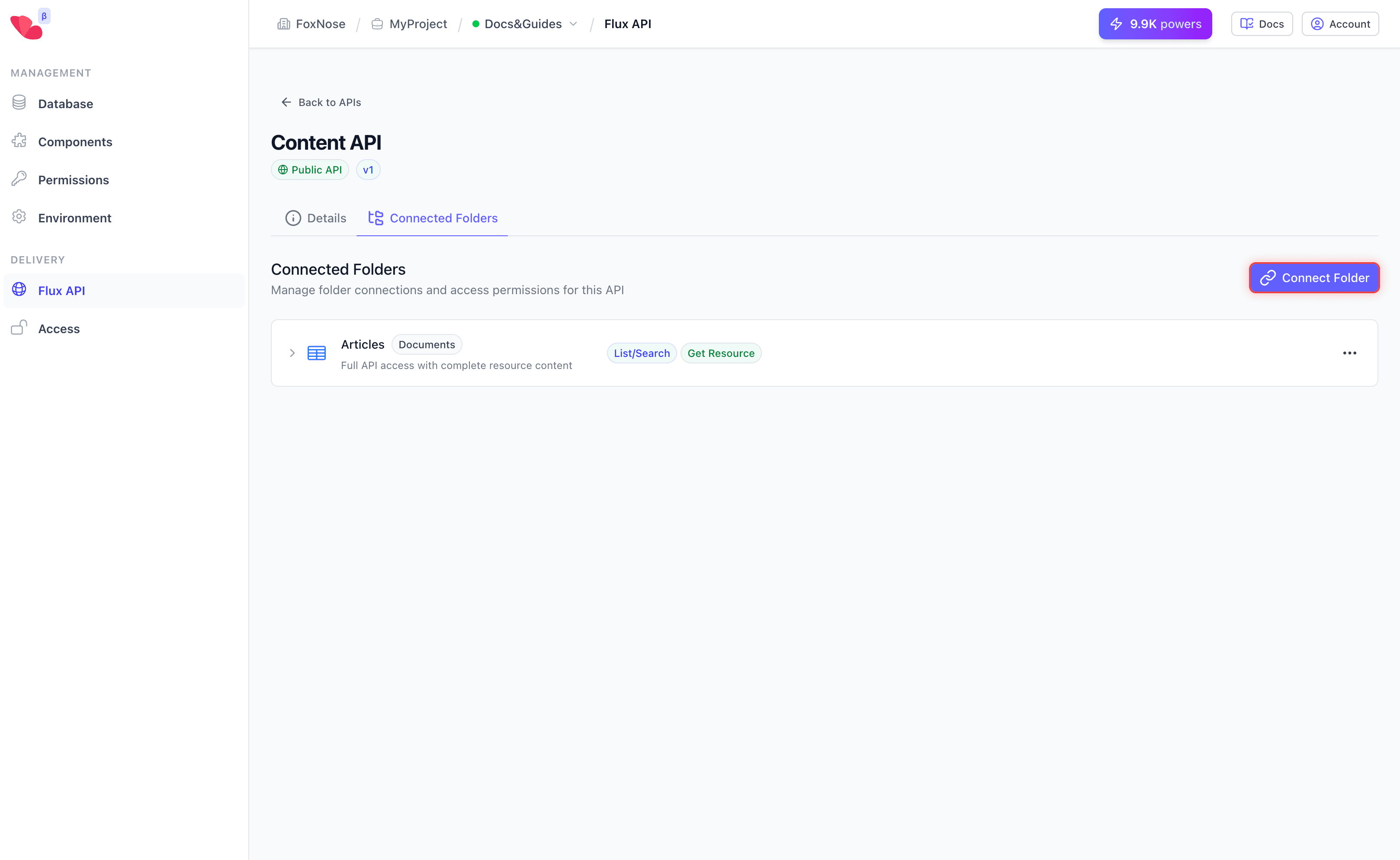Image resolution: width=1400 pixels, height=860 pixels.
Task: Click the FoxNose logo in sidebar
Action: pyautogui.click(x=26, y=26)
